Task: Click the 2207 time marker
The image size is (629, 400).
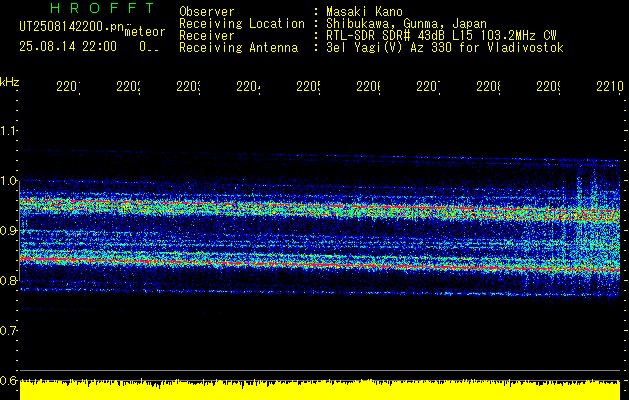Action: pos(428,87)
